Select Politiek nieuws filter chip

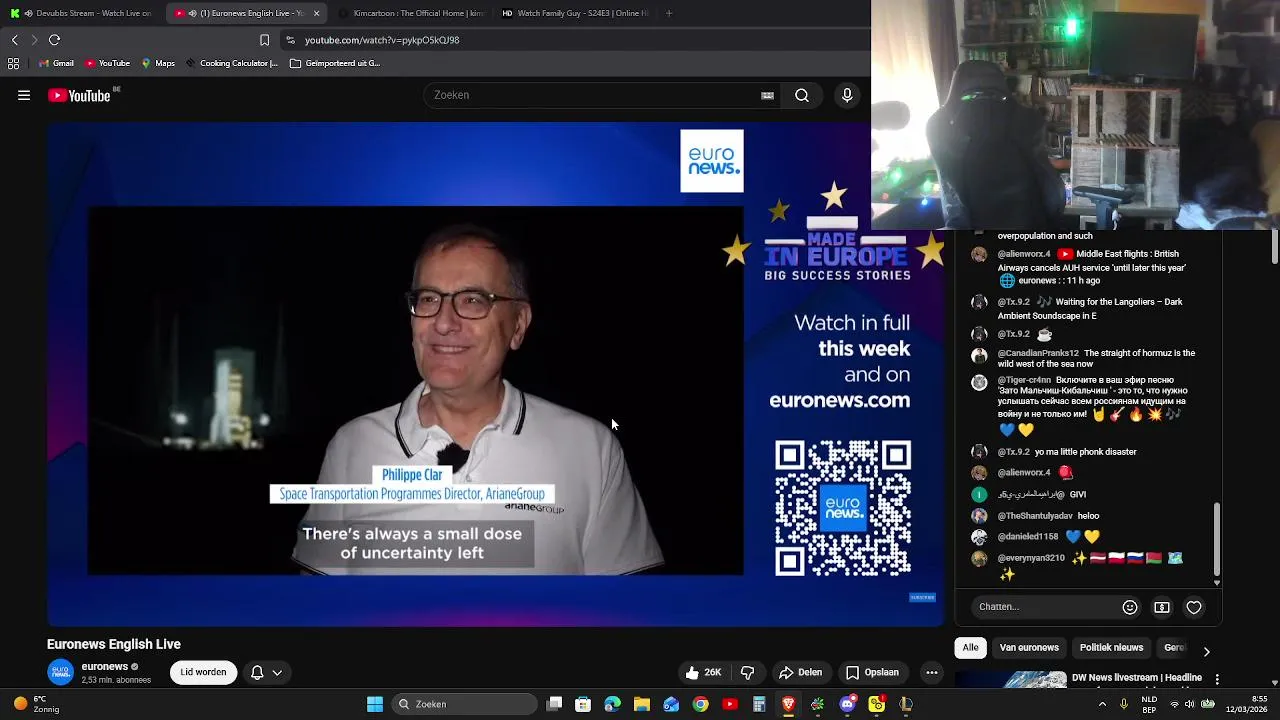click(1111, 648)
